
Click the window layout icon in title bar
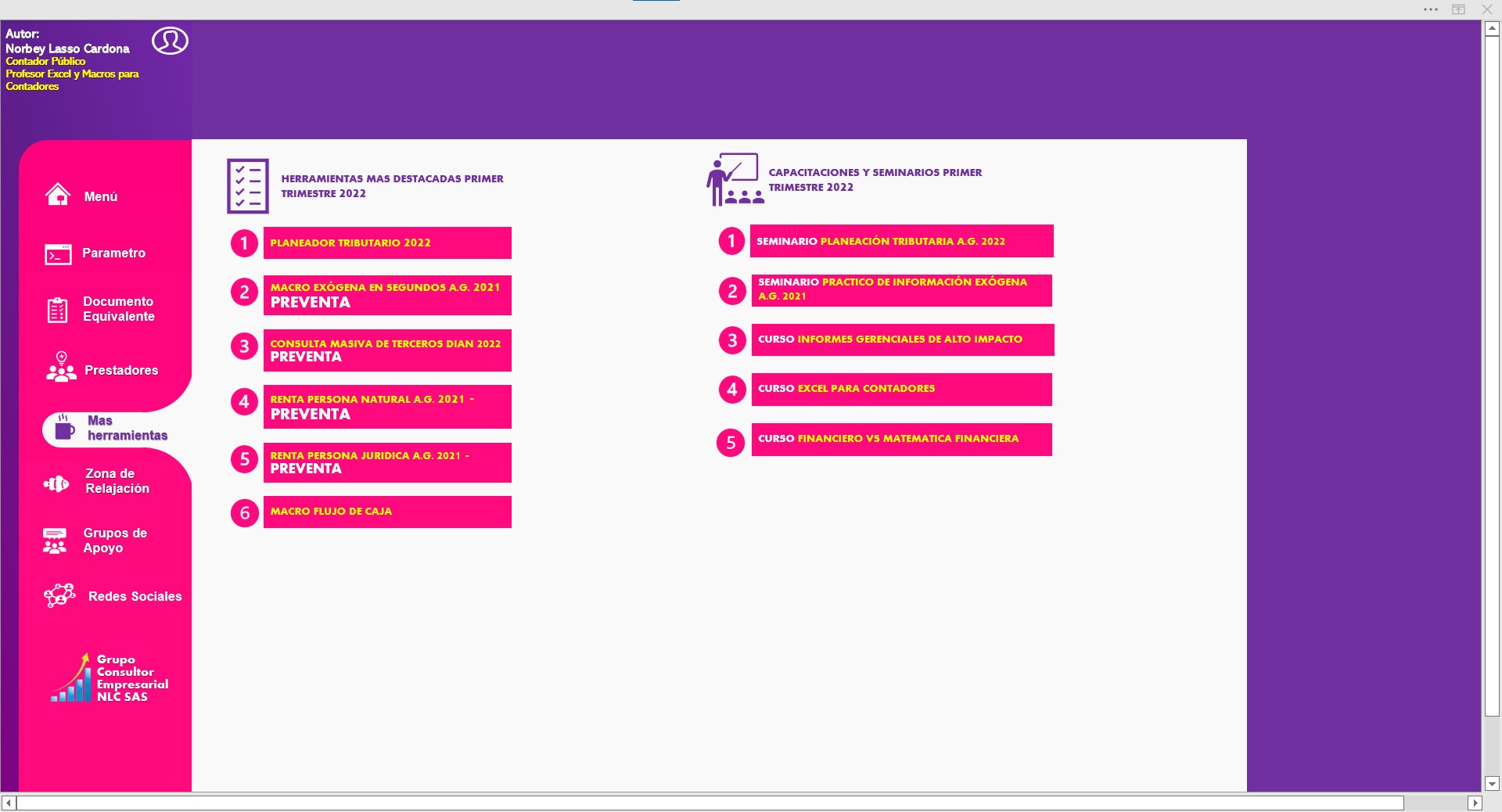pos(1458,9)
